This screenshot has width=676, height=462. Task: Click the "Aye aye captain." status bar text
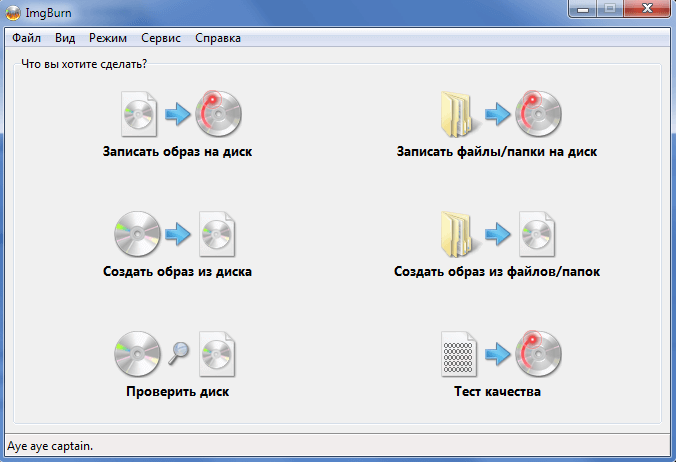pos(50,446)
